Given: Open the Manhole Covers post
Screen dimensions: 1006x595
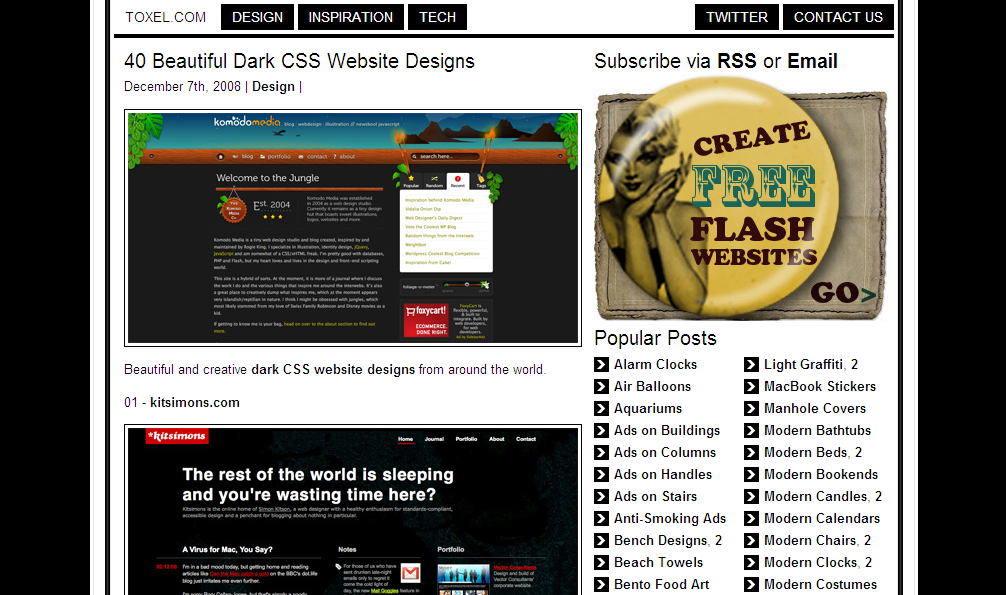Looking at the screenshot, I should (815, 408).
